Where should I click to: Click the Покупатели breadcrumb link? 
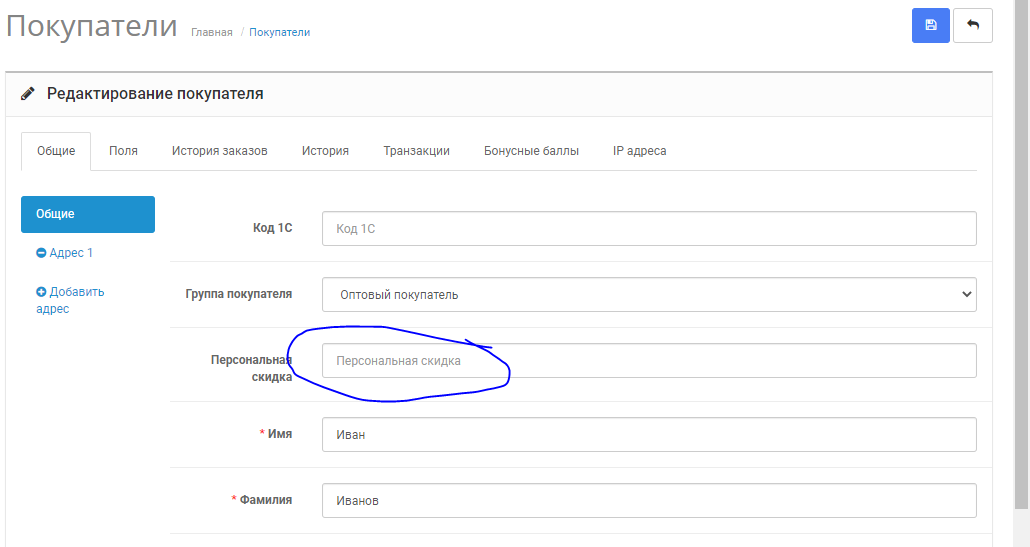(279, 32)
